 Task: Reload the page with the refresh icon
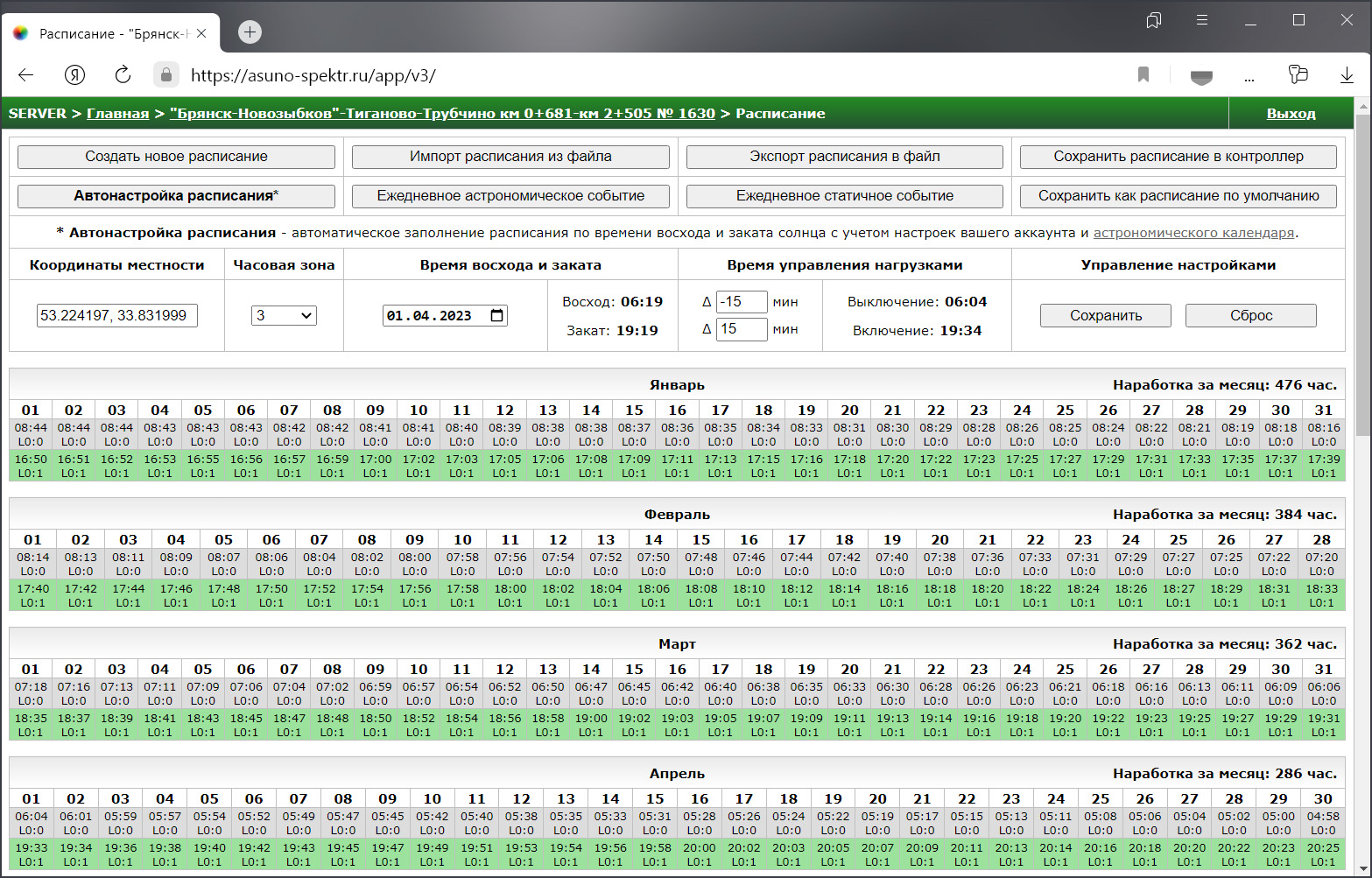pyautogui.click(x=123, y=75)
